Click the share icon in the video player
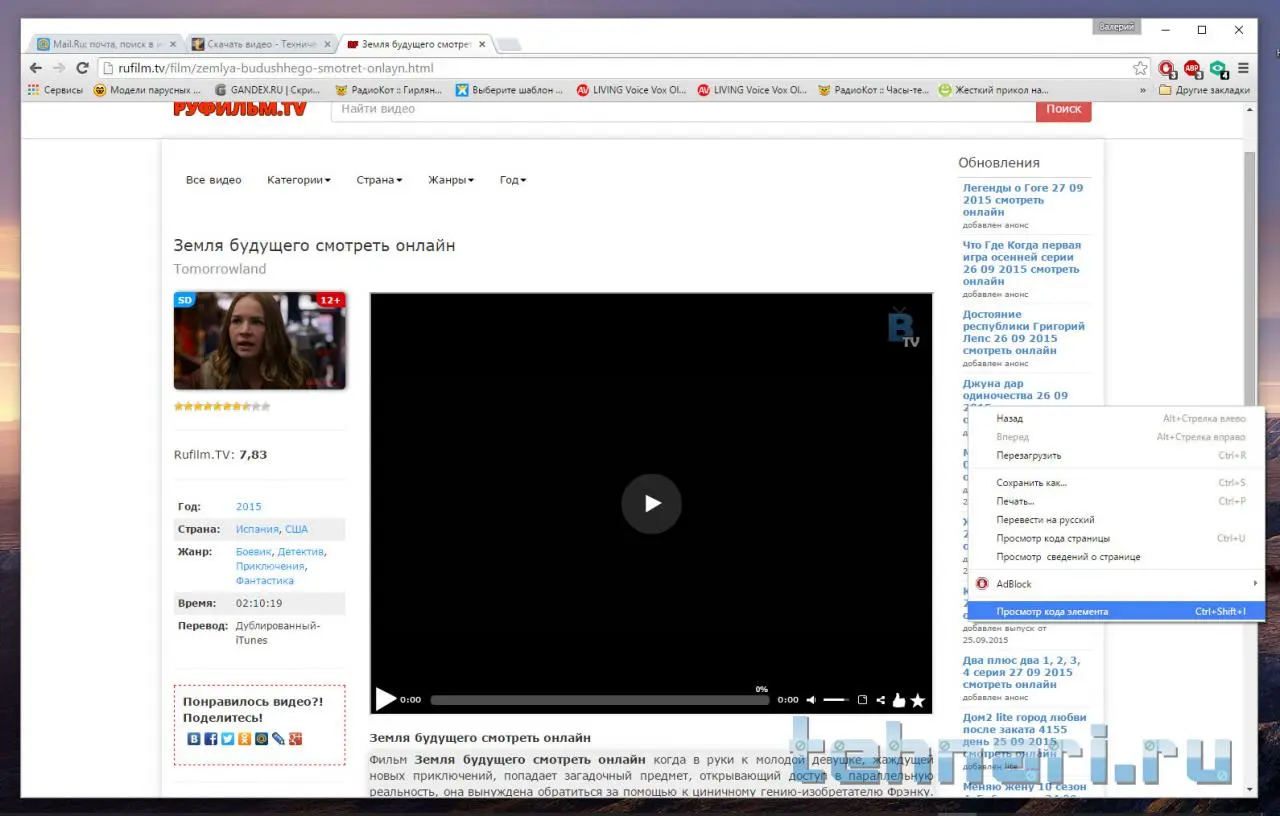The height and width of the screenshot is (816, 1280). coord(880,700)
